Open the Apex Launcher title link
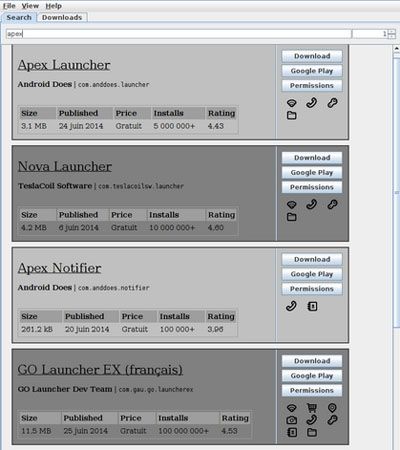Screen dimensions: 400x450 64,65
